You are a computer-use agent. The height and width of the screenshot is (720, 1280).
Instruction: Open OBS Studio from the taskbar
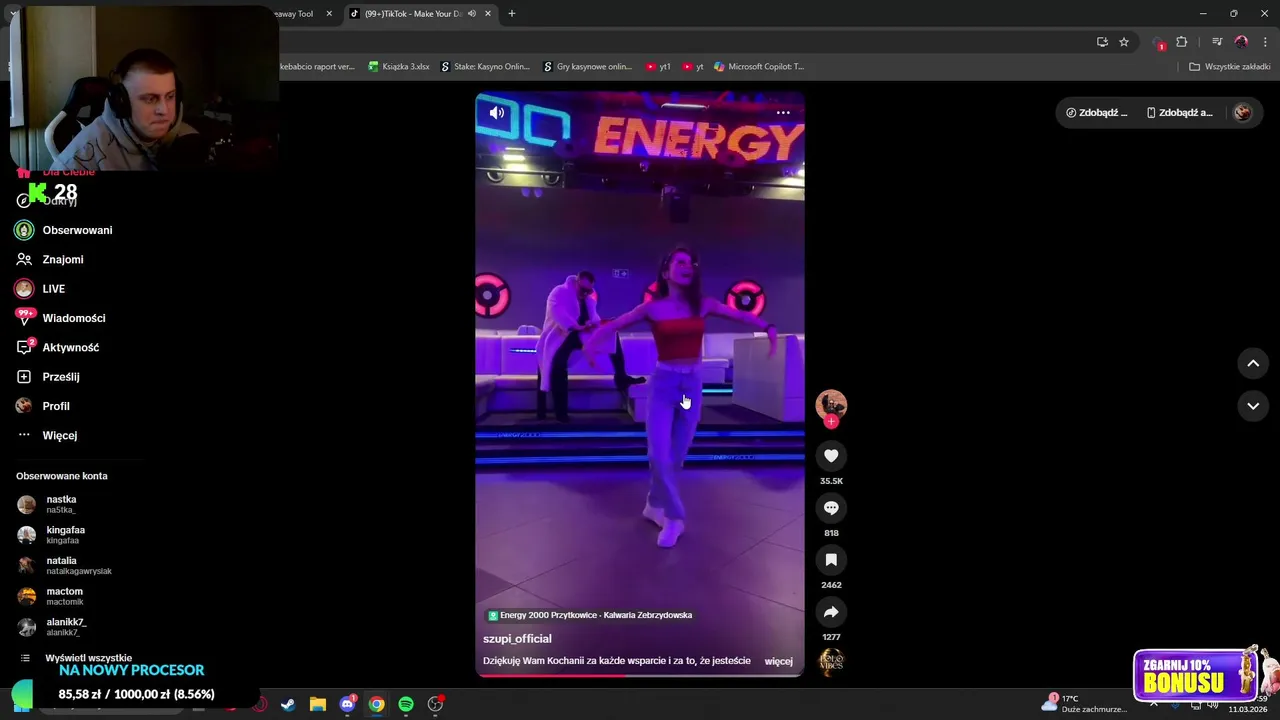(x=435, y=705)
